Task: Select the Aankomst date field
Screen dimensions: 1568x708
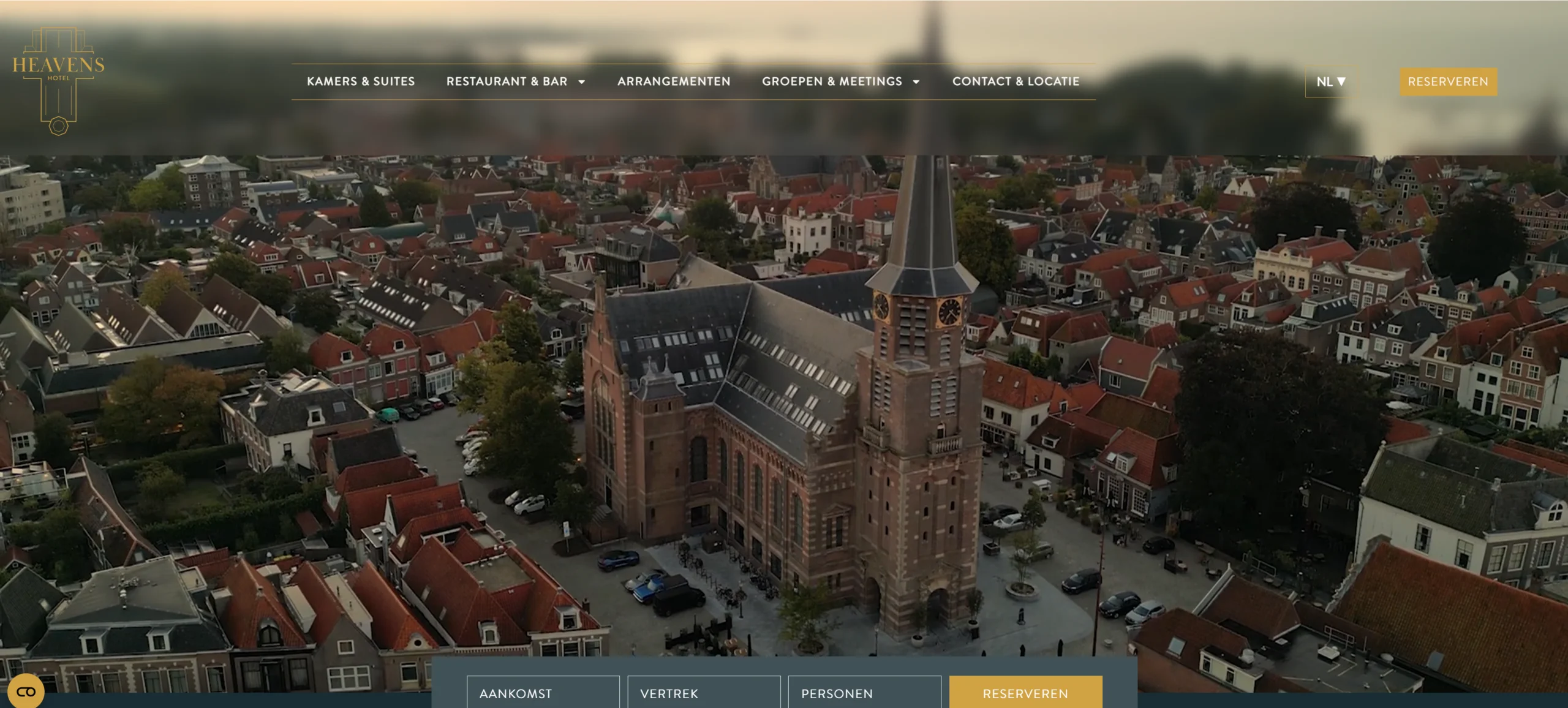Action: (543, 692)
